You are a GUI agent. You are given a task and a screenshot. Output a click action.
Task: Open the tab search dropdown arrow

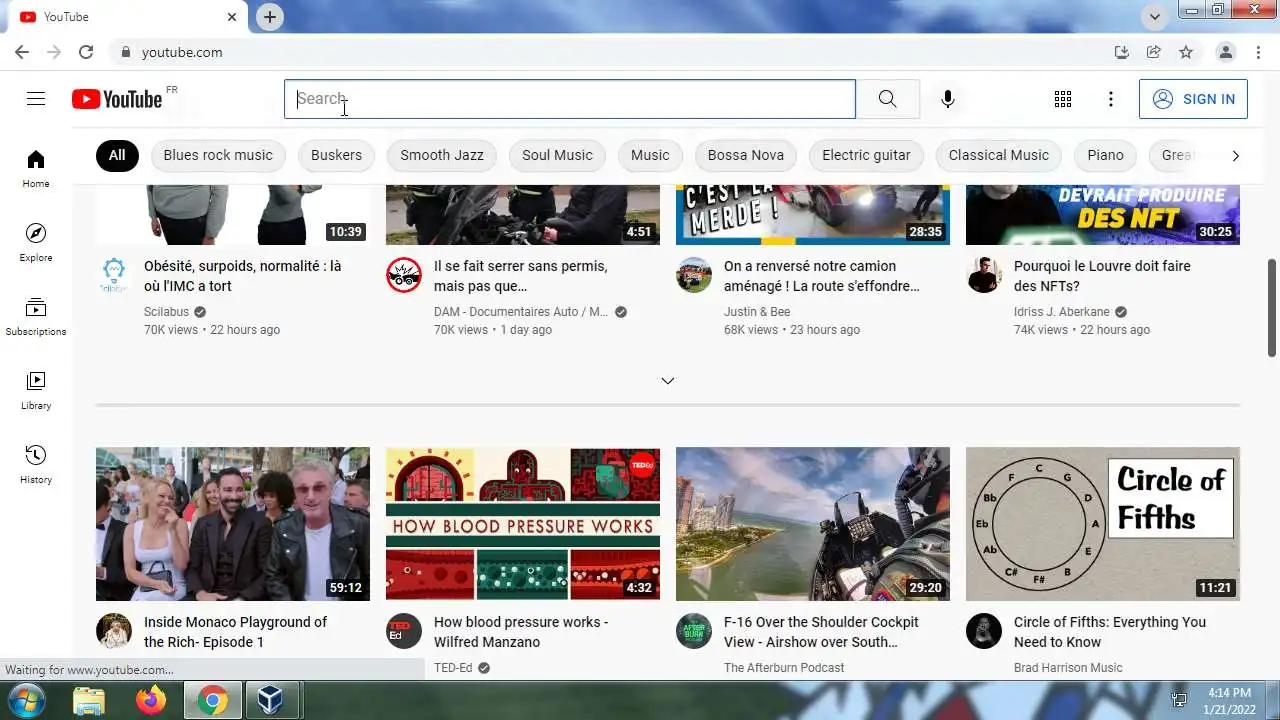coord(1155,17)
